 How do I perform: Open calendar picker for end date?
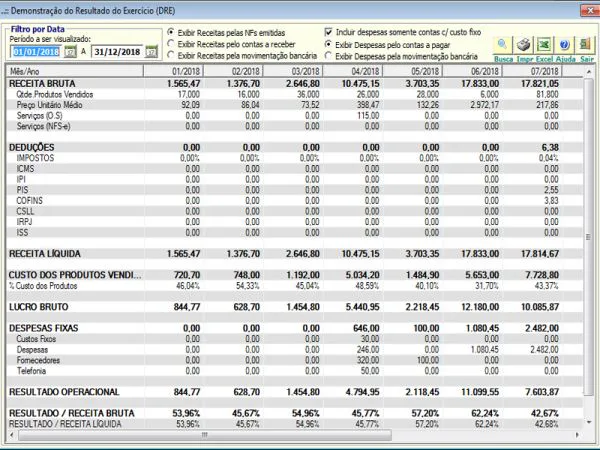pyautogui.click(x=152, y=51)
